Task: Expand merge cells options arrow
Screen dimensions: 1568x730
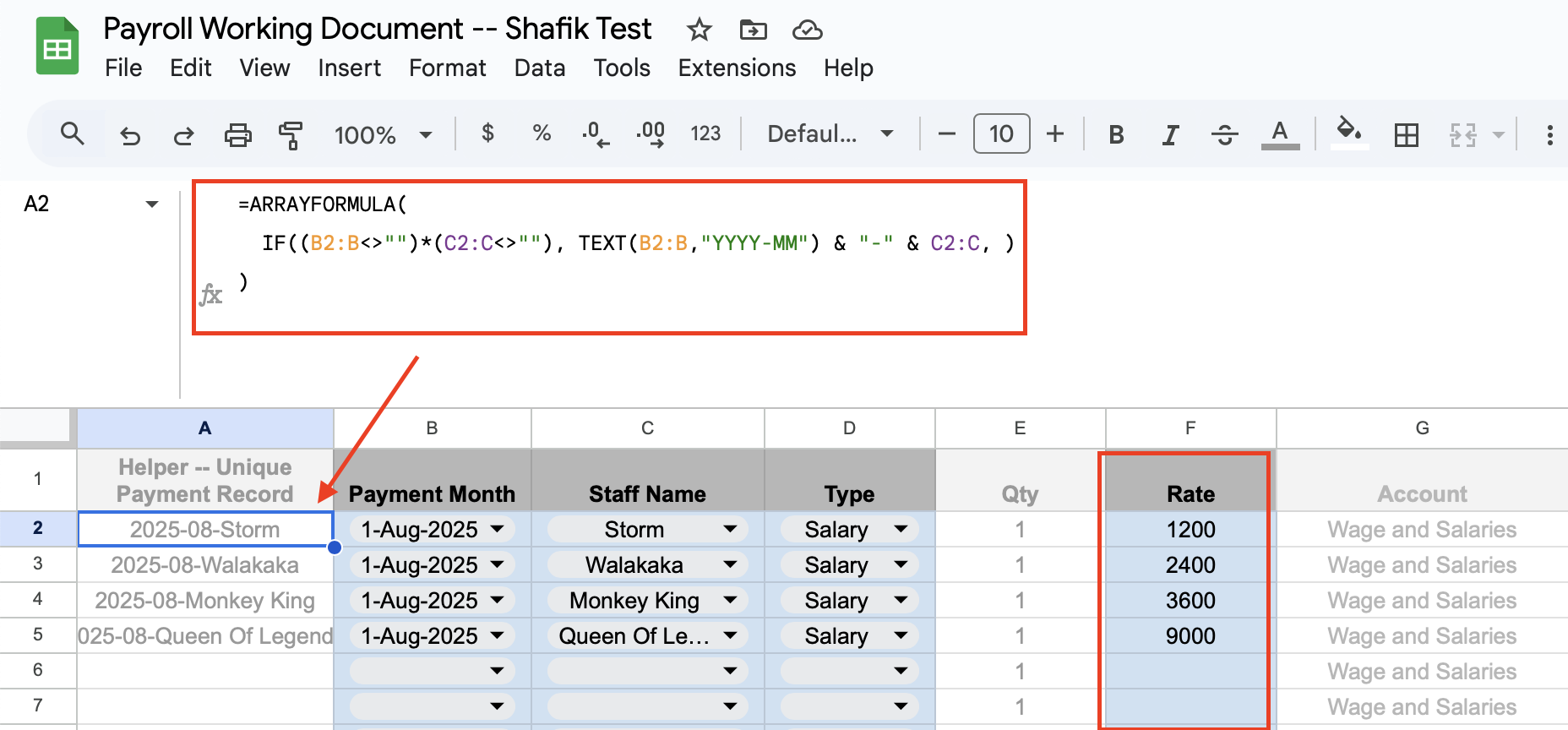Action: (x=1499, y=134)
